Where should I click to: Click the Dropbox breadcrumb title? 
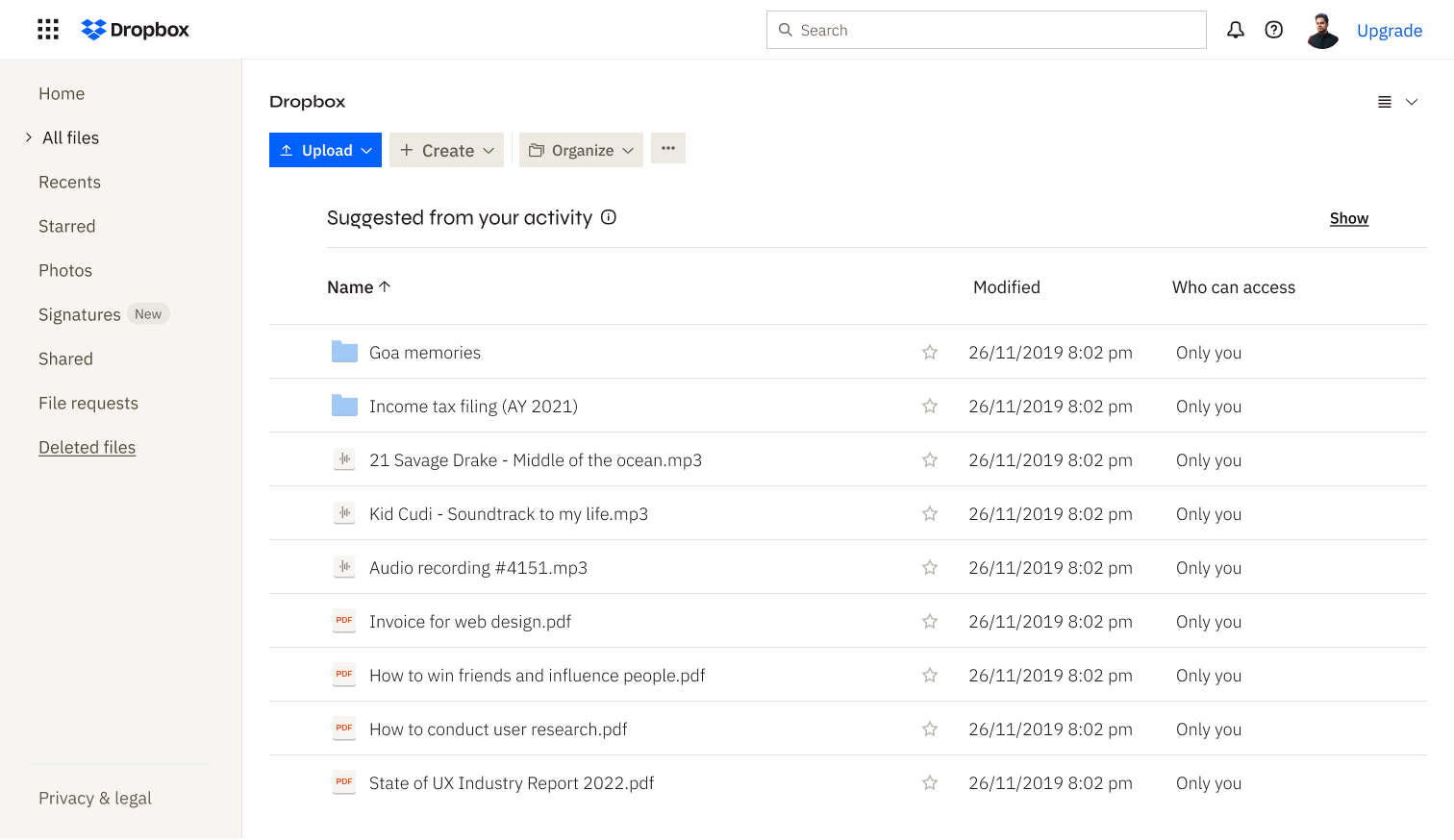pyautogui.click(x=307, y=101)
